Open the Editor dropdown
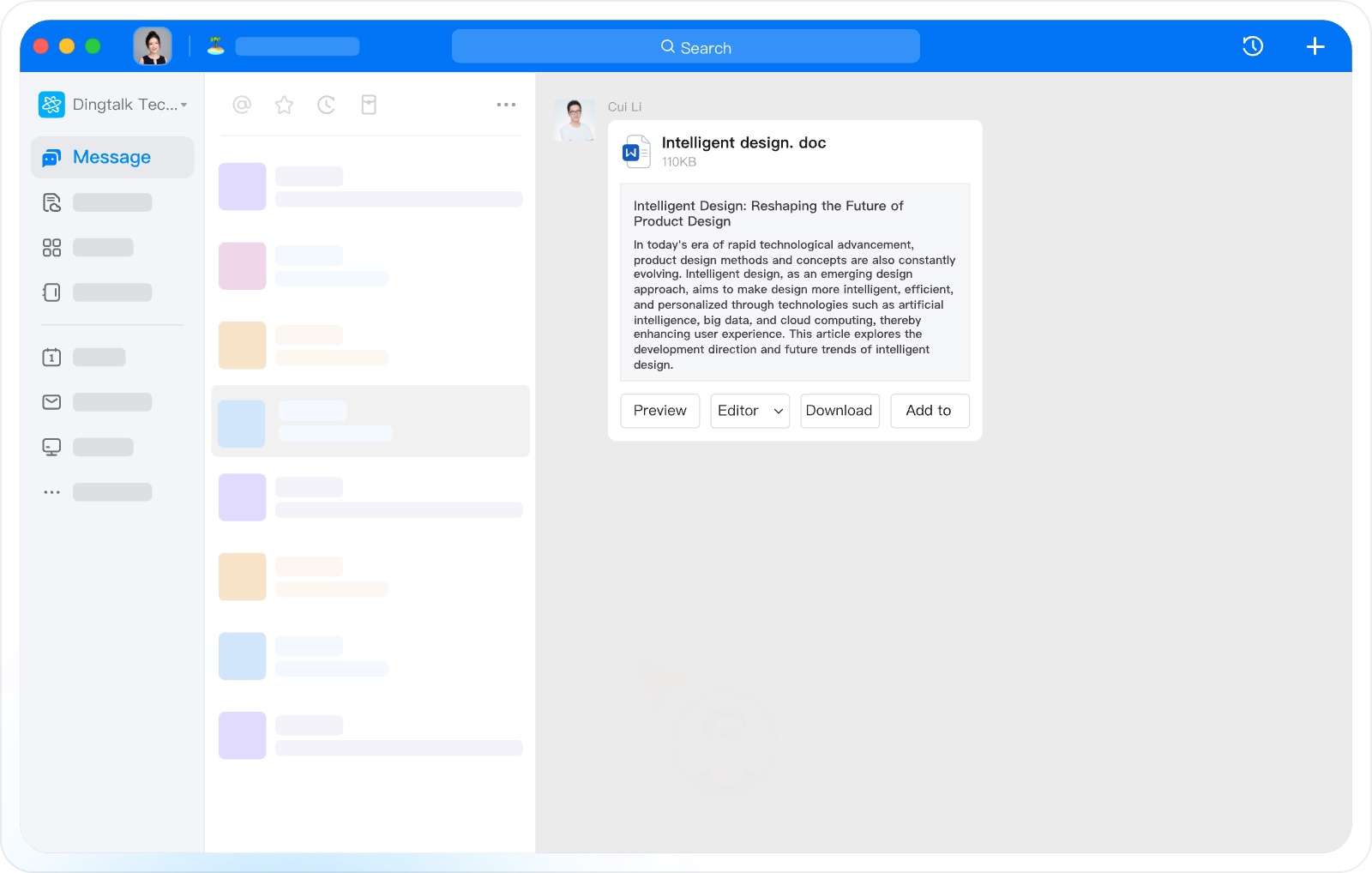Image resolution: width=1372 pixels, height=873 pixels. tap(750, 411)
